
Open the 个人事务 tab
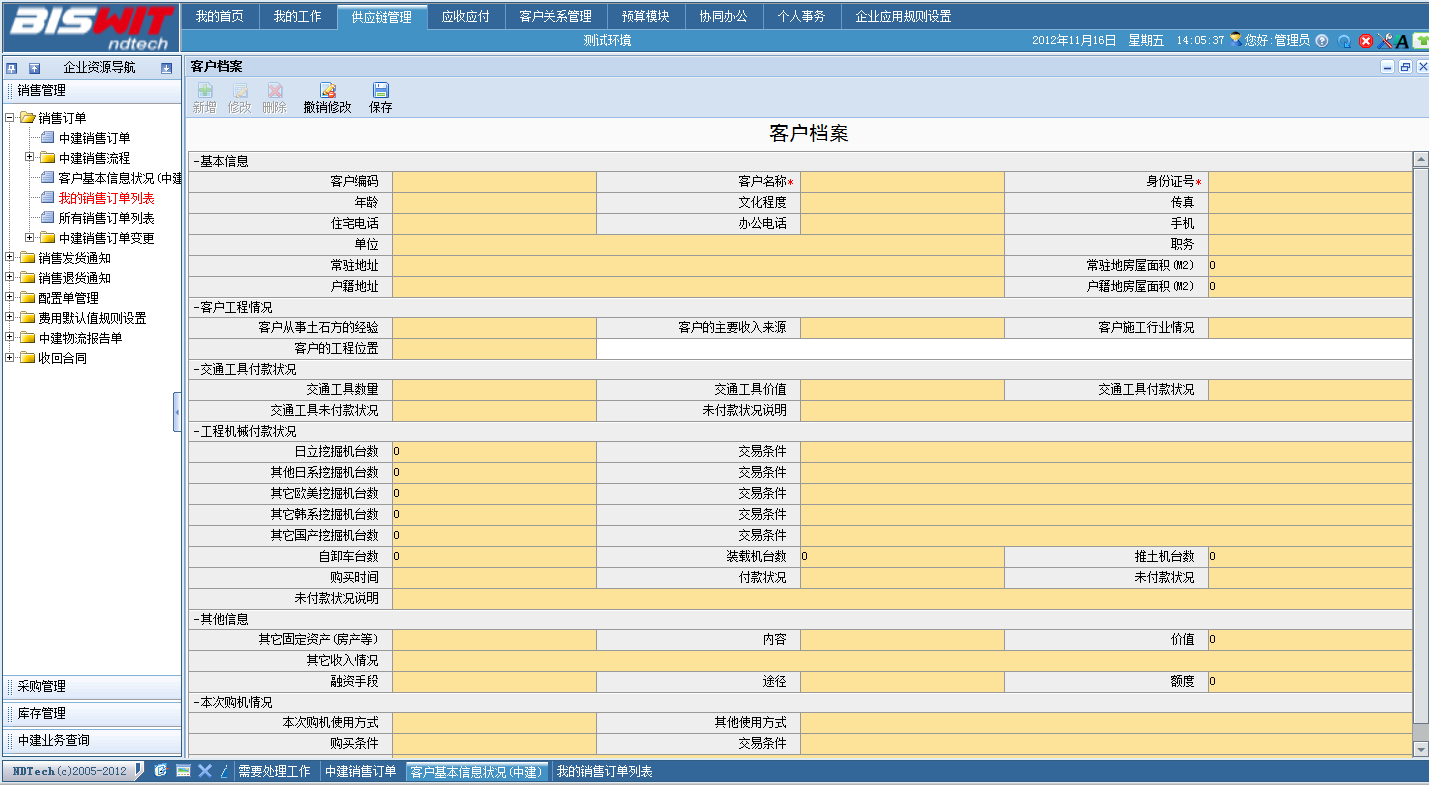point(801,16)
